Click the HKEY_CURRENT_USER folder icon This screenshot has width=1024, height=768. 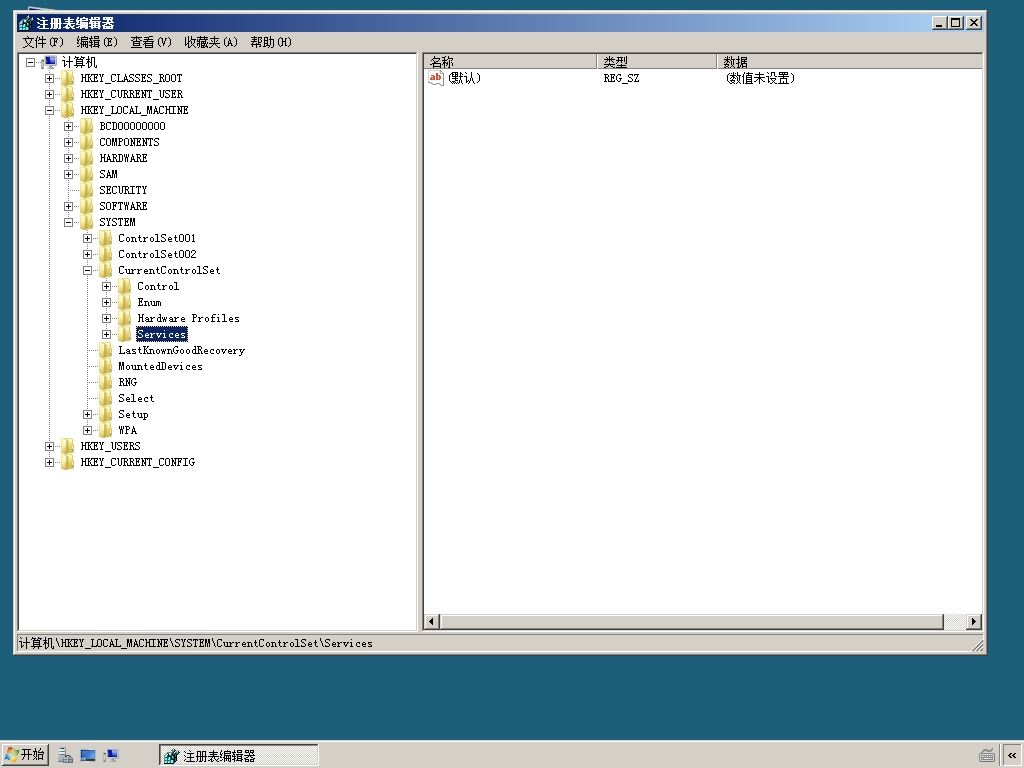(67, 95)
